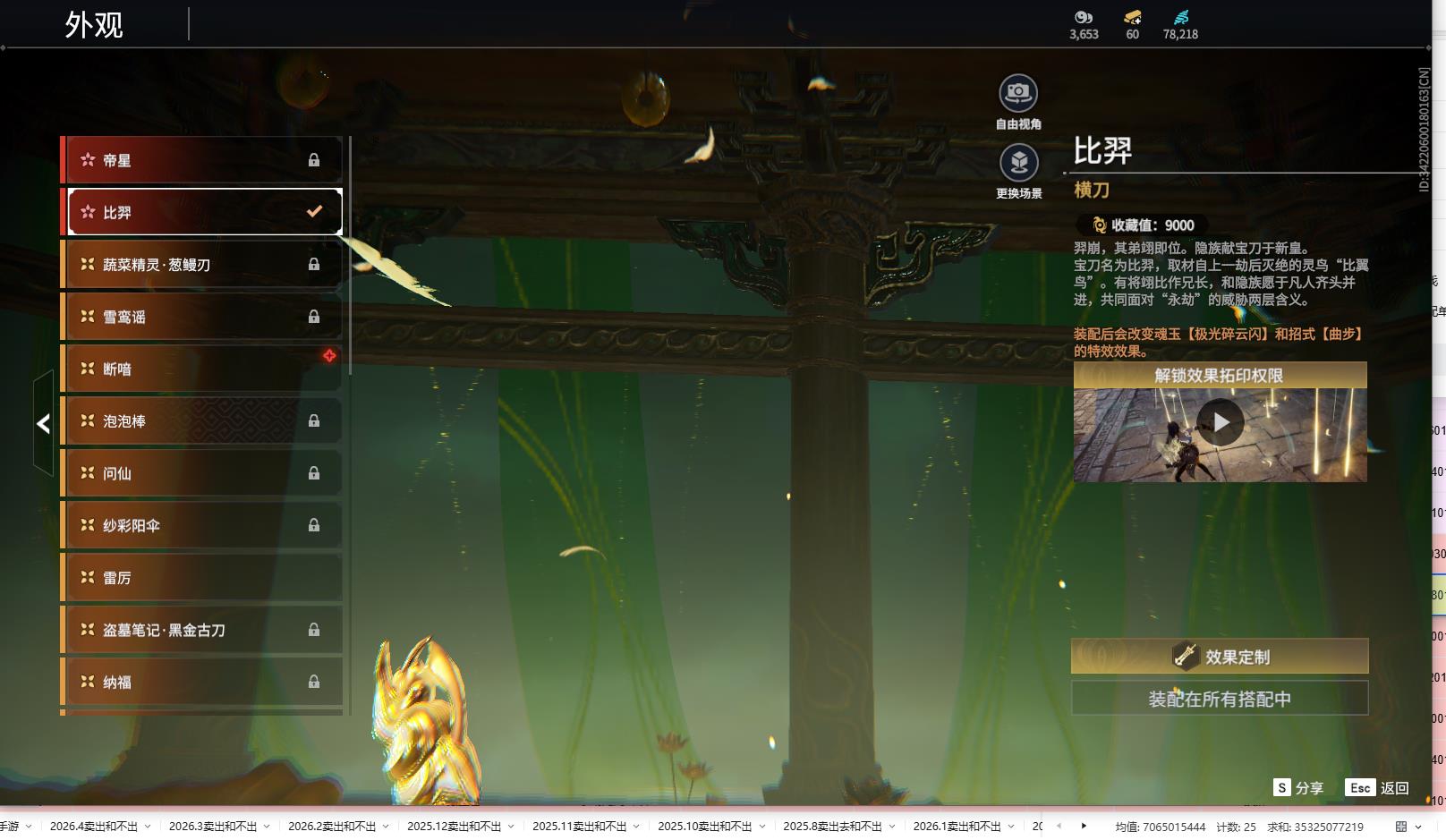Click the 装配在所有搭配中 button
Viewport: 1446px width, 840px height.
tap(1220, 699)
